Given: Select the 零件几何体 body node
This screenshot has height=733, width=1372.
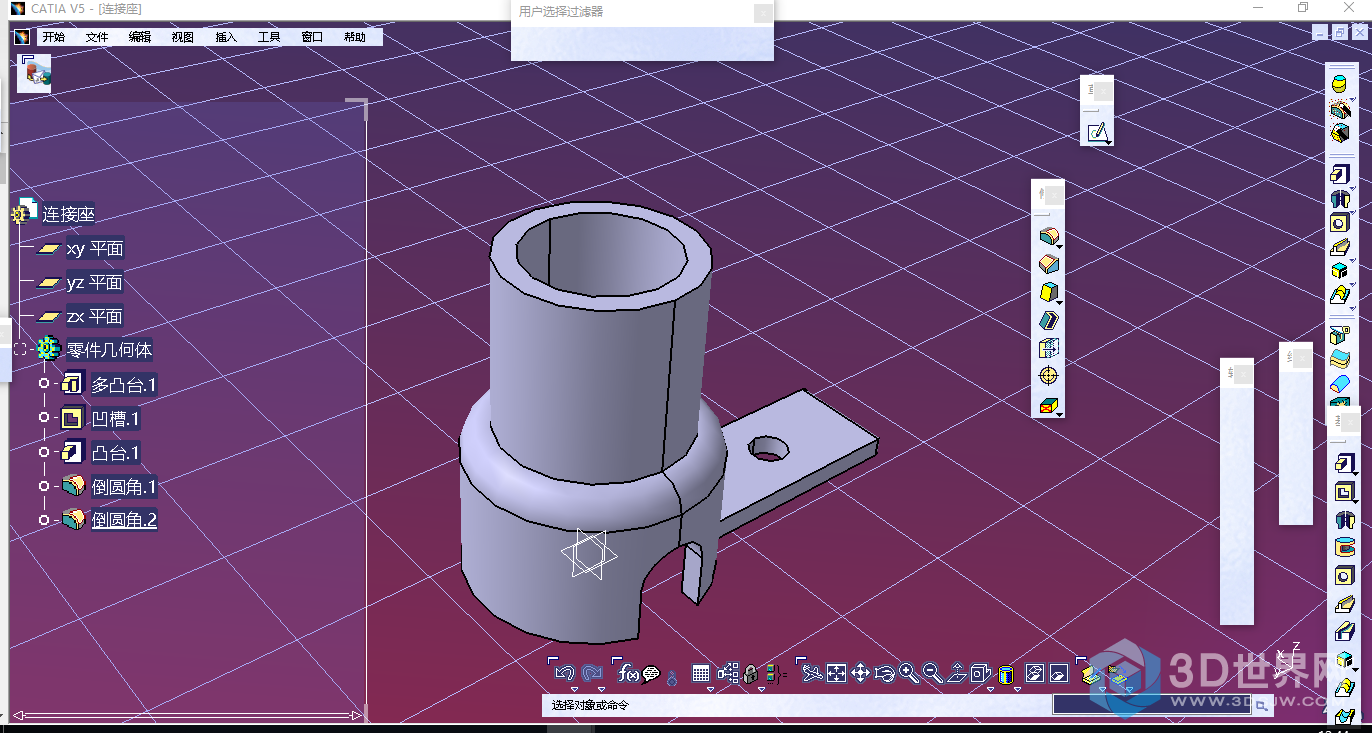Looking at the screenshot, I should (109, 350).
